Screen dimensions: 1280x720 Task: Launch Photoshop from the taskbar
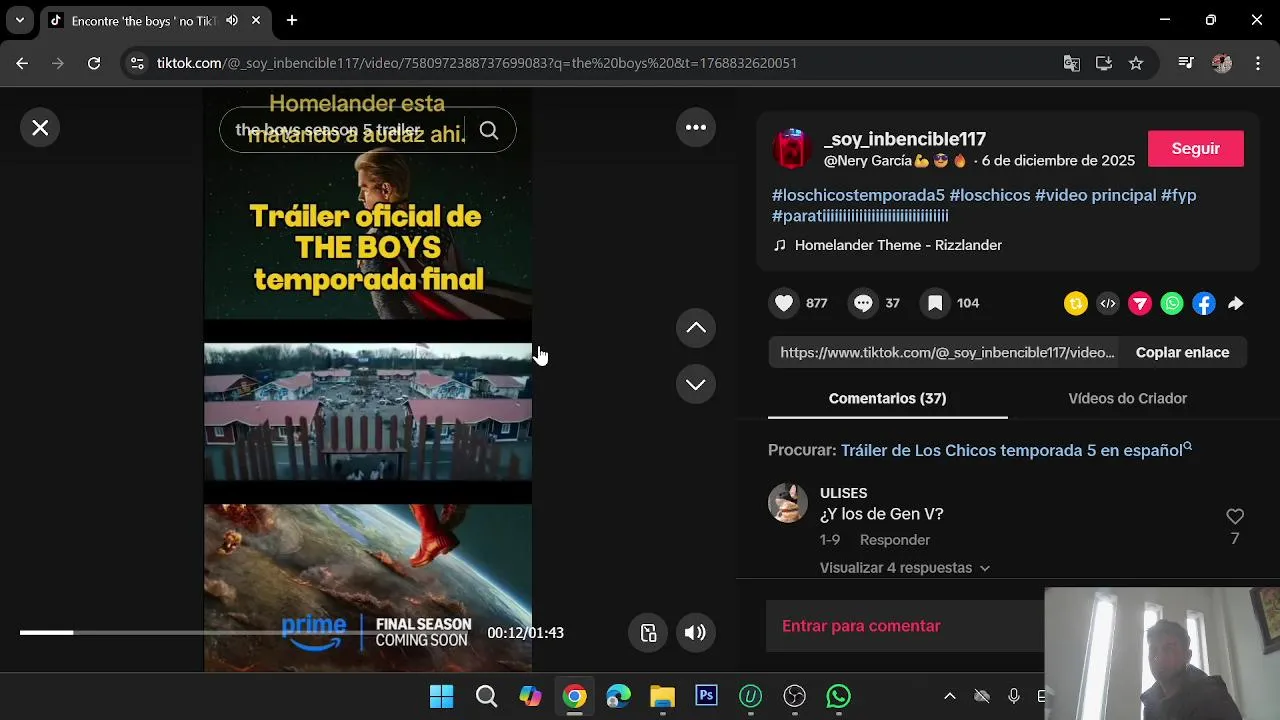coord(707,696)
